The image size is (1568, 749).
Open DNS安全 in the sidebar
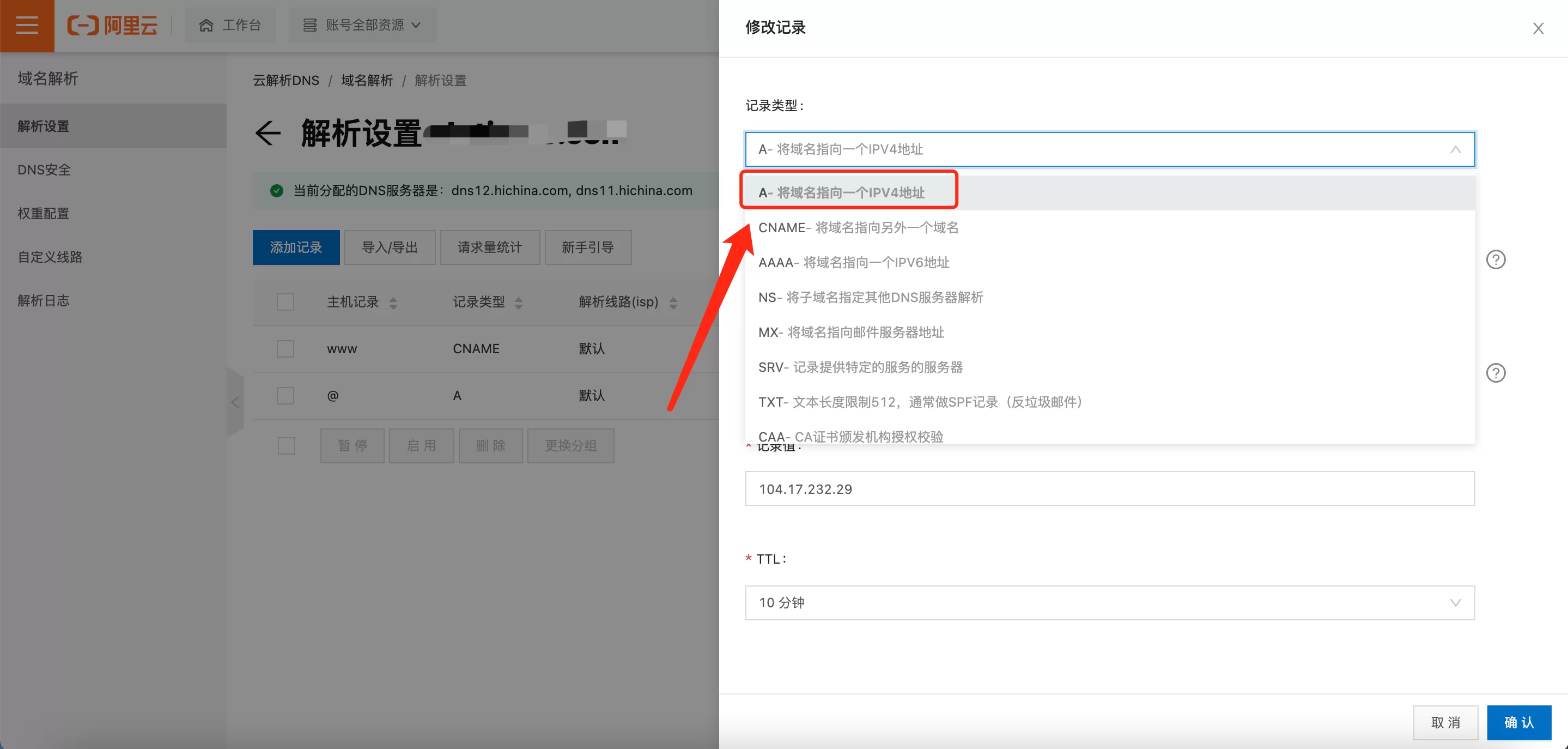113,170
